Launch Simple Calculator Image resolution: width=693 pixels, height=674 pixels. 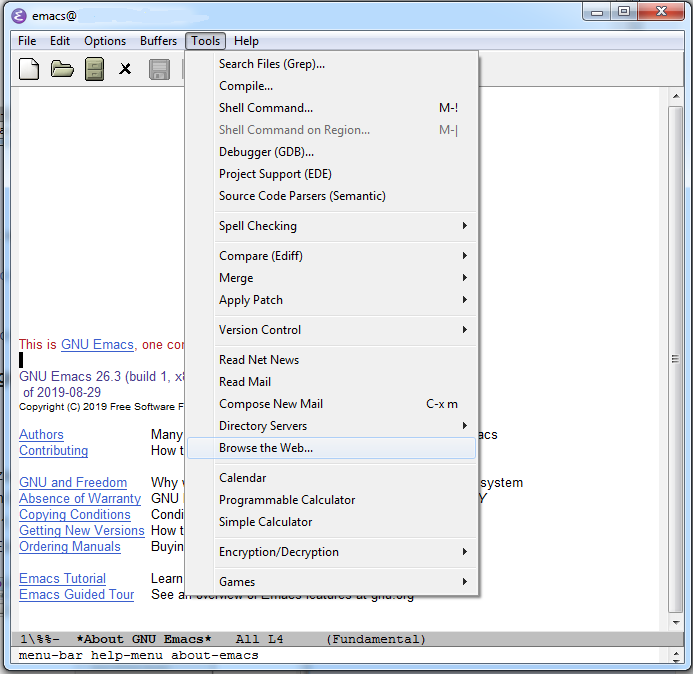pos(331,522)
